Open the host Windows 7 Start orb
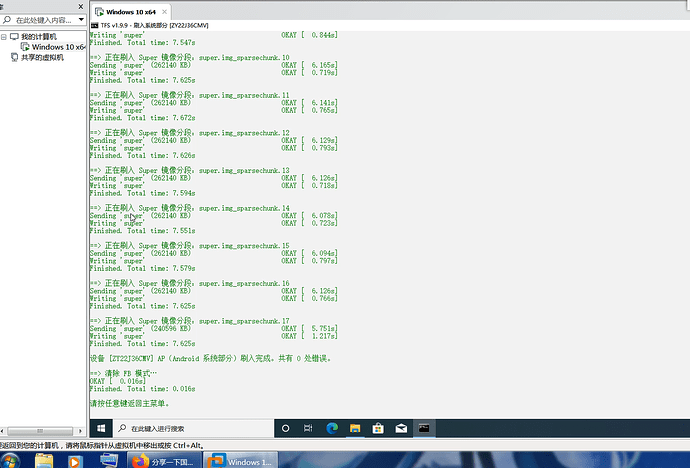Screen dimensions: 690x468 [x=10, y=461]
